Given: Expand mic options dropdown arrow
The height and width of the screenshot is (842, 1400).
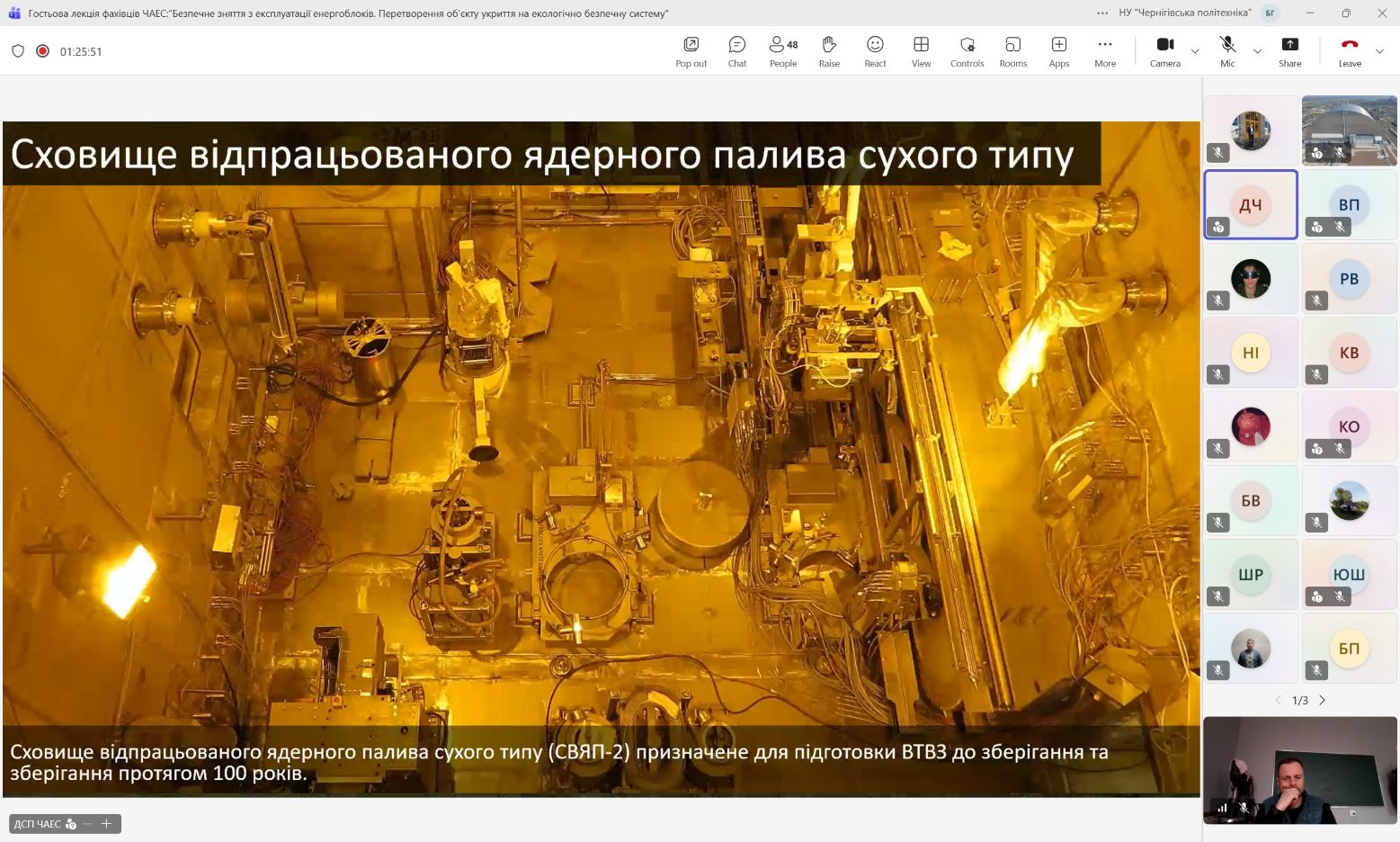Looking at the screenshot, I should (x=1257, y=51).
